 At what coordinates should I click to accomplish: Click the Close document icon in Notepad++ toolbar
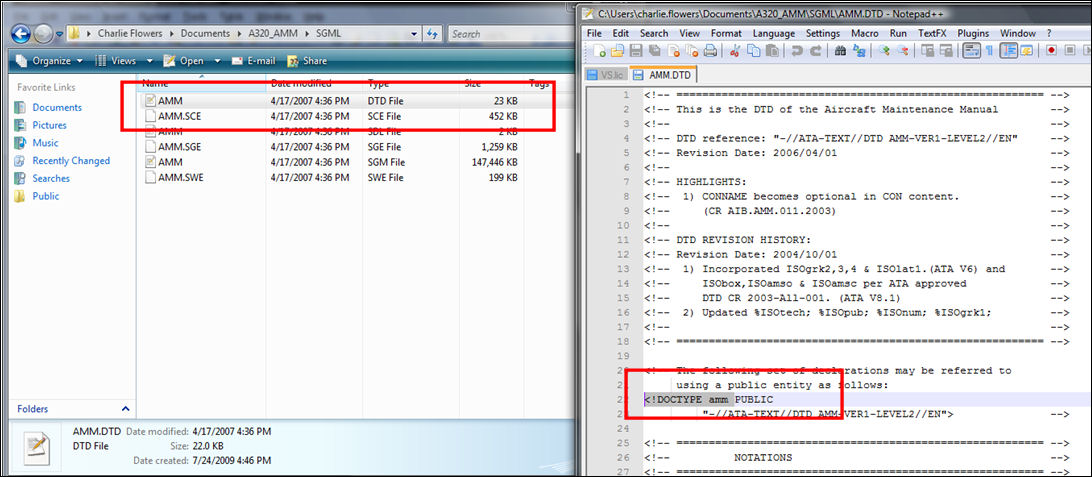click(673, 51)
